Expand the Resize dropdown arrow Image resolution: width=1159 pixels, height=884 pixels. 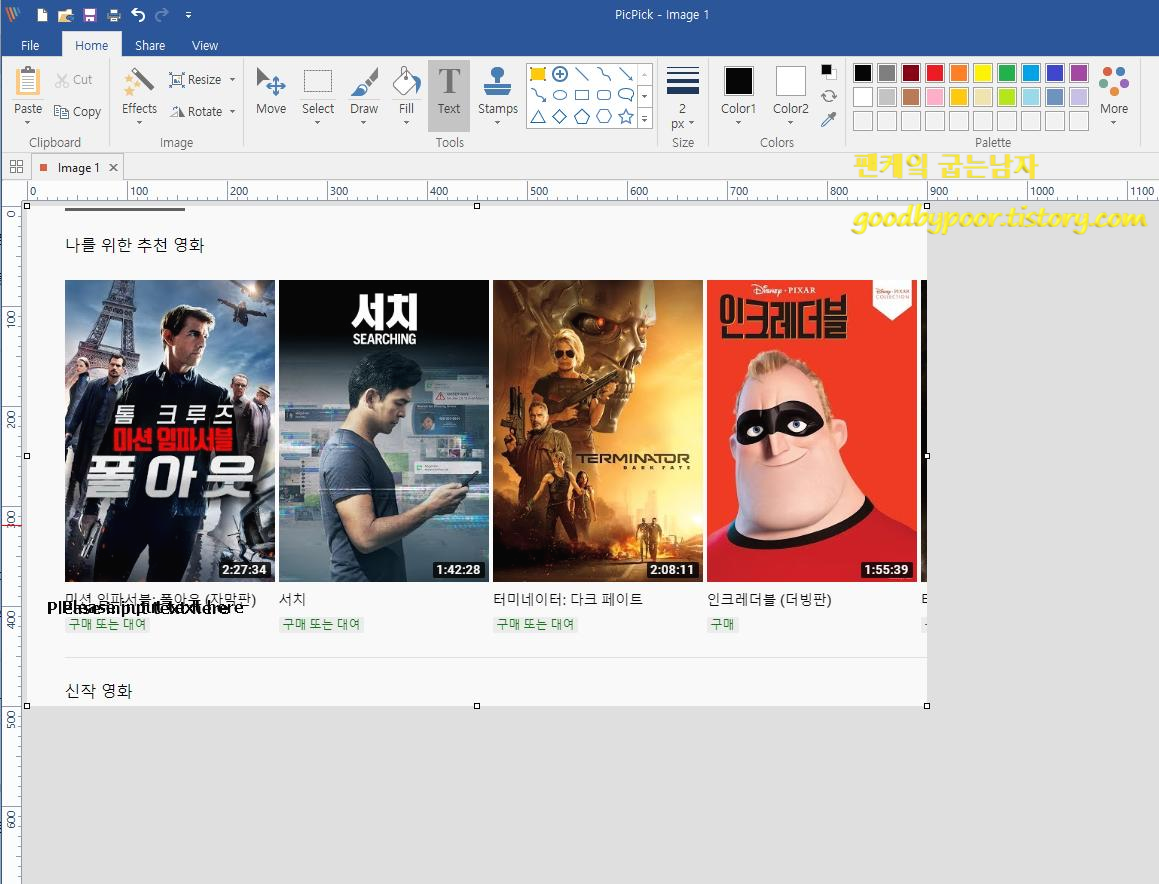point(232,79)
